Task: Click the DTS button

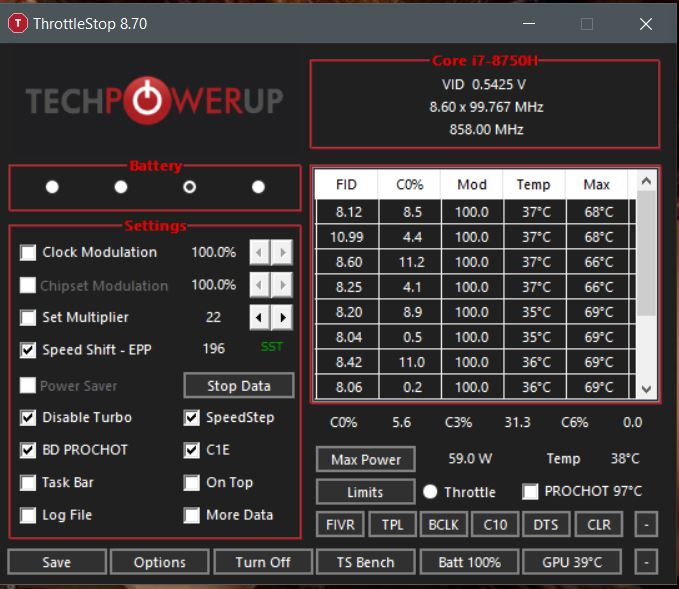Action: coord(546,524)
